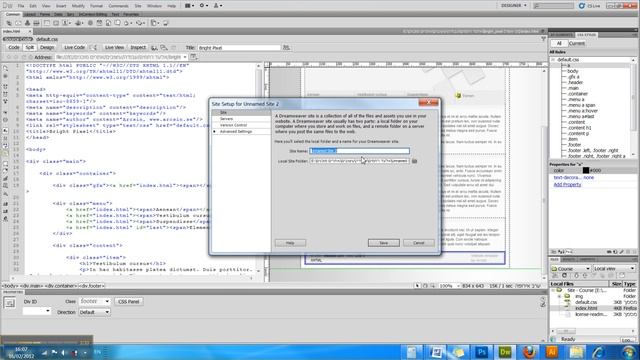Click the Hyperlink icon in the Insert bar

tap(9, 23)
